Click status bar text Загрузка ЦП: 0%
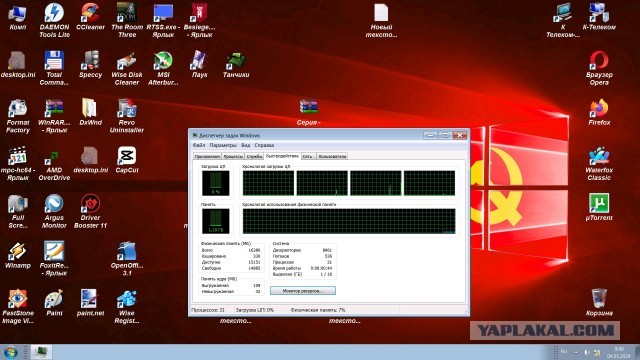 coord(255,310)
